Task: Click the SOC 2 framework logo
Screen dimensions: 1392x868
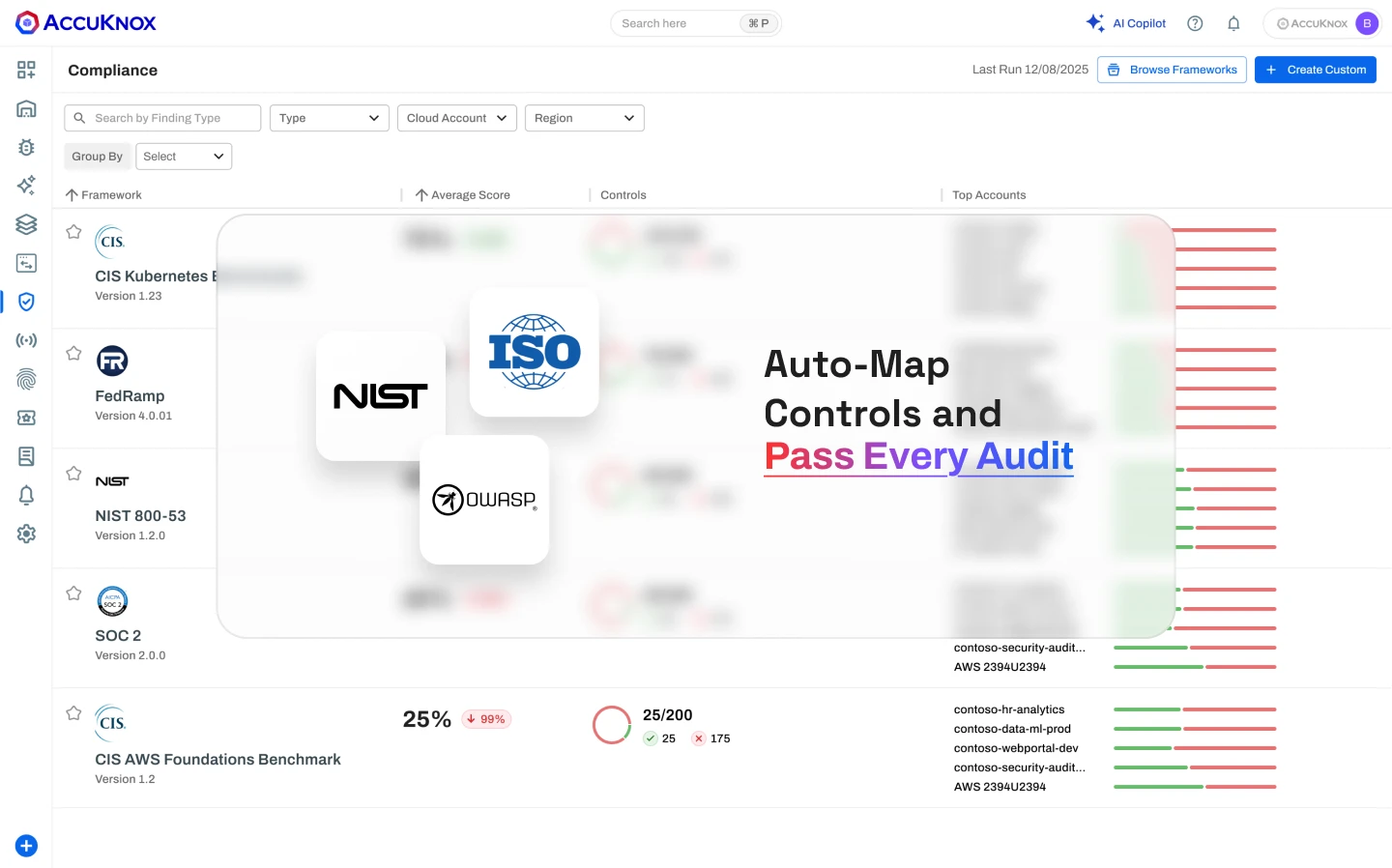Action: 113,601
